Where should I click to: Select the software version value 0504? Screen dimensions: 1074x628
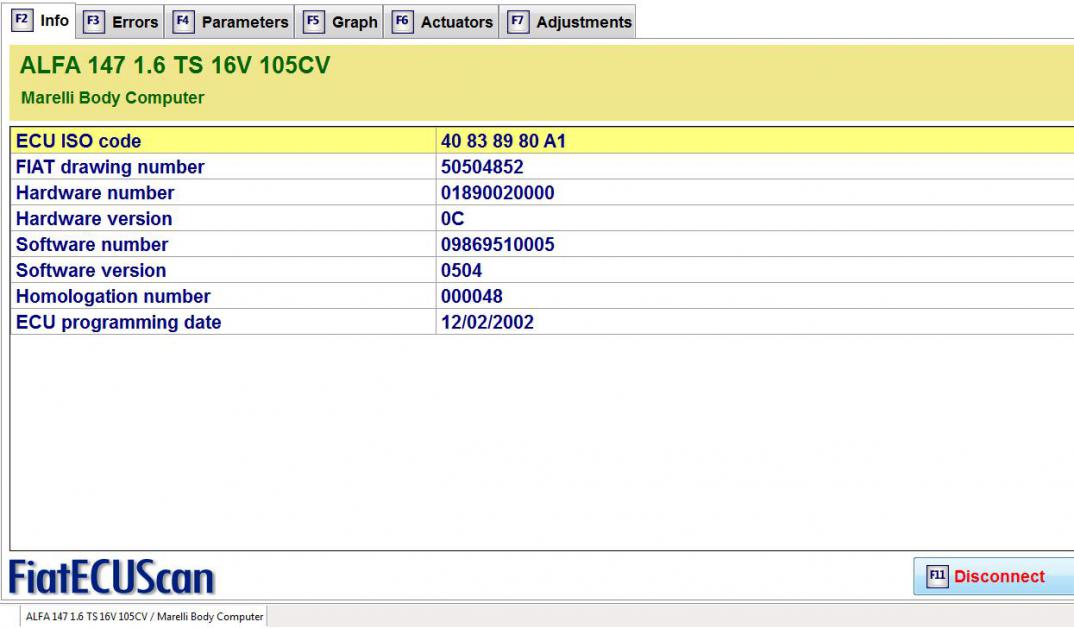tap(462, 271)
